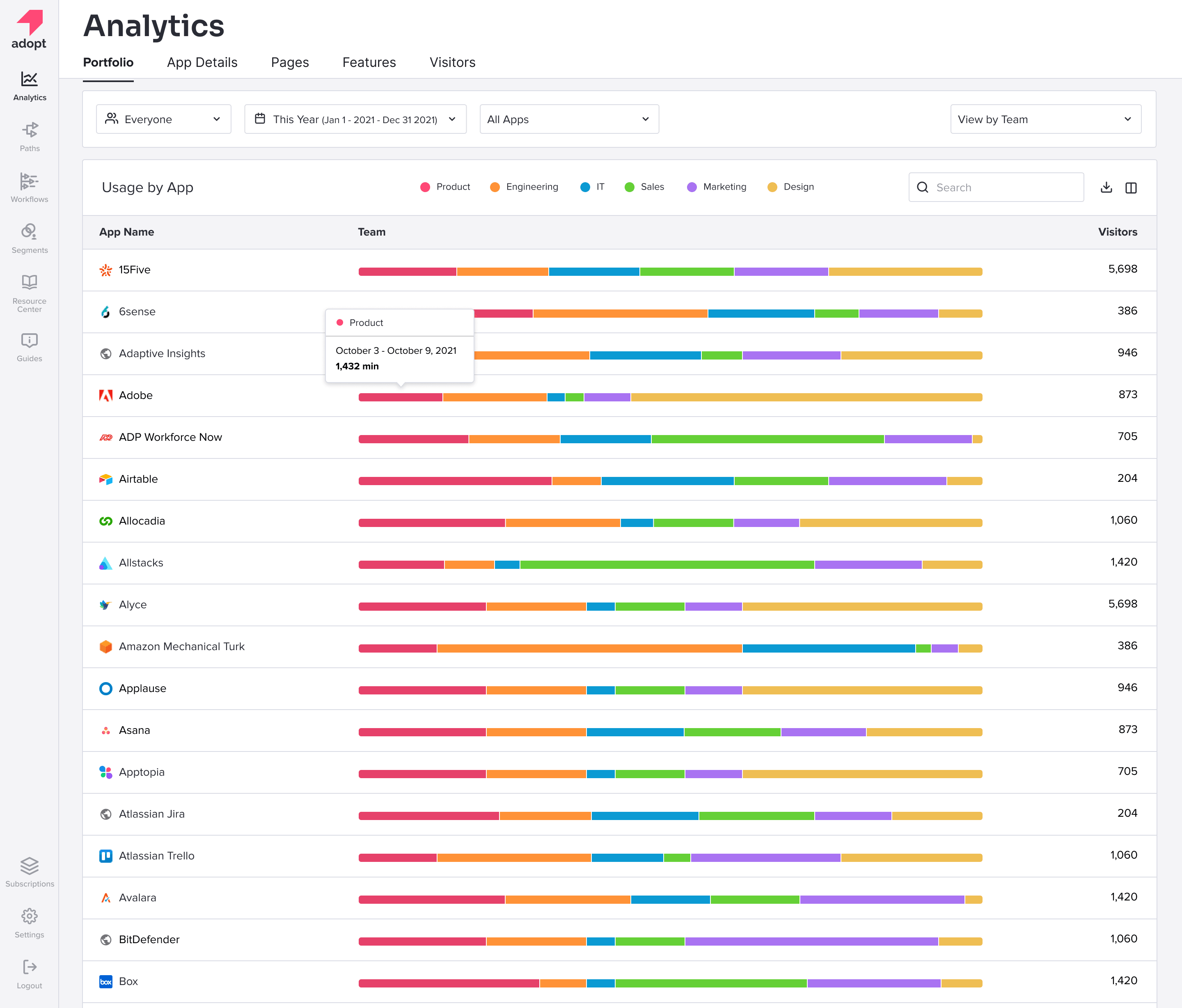
Task: Click the Search input field
Action: point(996,187)
